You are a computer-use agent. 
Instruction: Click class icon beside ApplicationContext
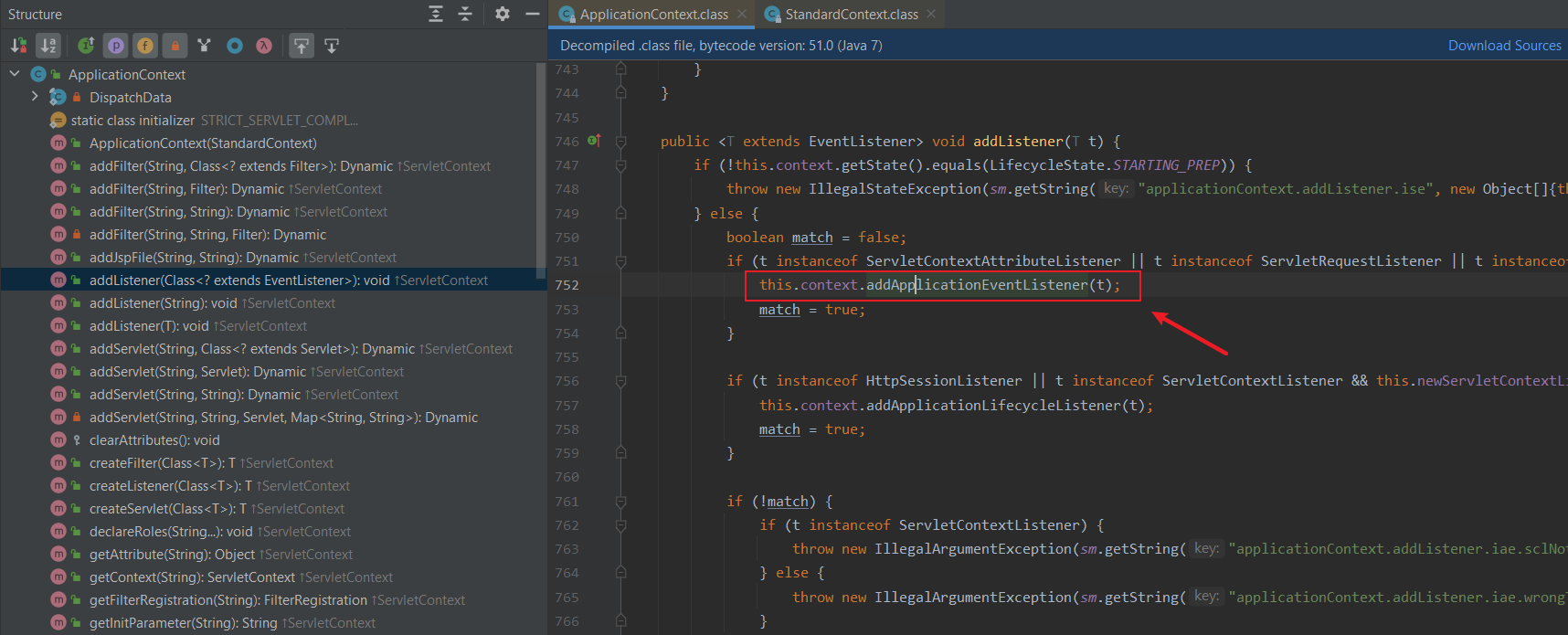tap(38, 74)
